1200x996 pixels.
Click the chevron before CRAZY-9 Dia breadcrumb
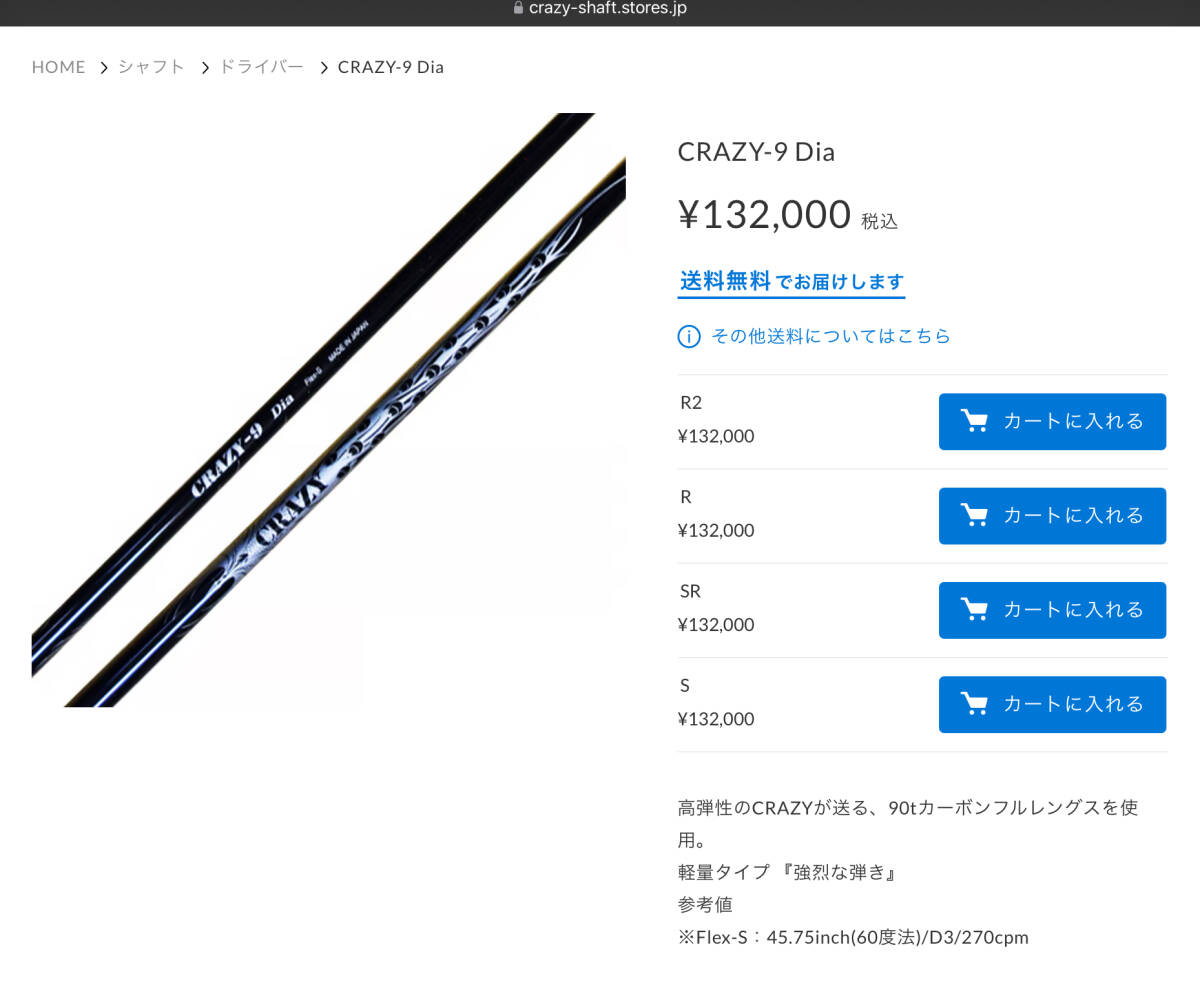click(323, 68)
